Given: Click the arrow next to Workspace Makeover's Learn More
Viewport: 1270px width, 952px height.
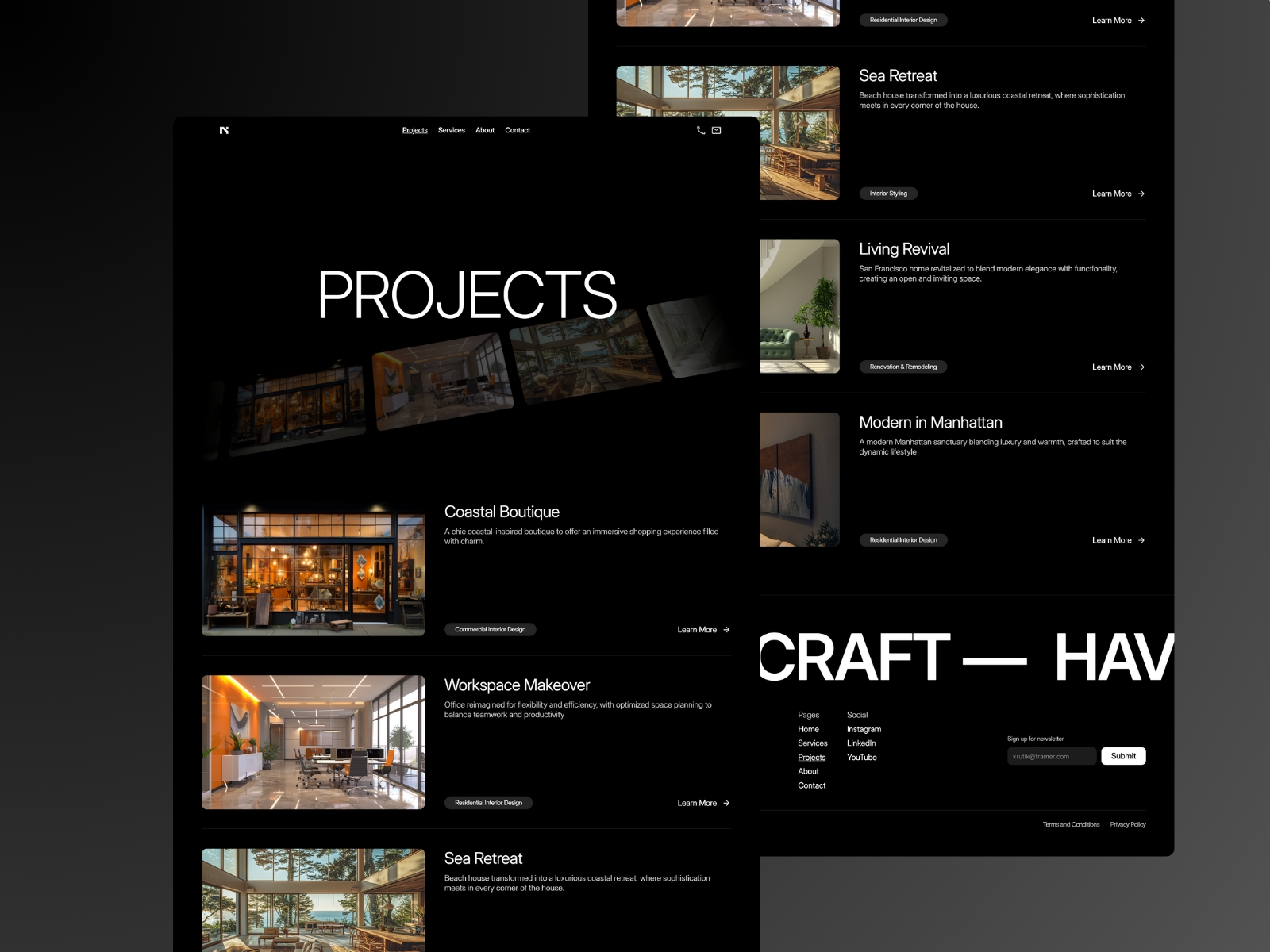Looking at the screenshot, I should [x=726, y=803].
